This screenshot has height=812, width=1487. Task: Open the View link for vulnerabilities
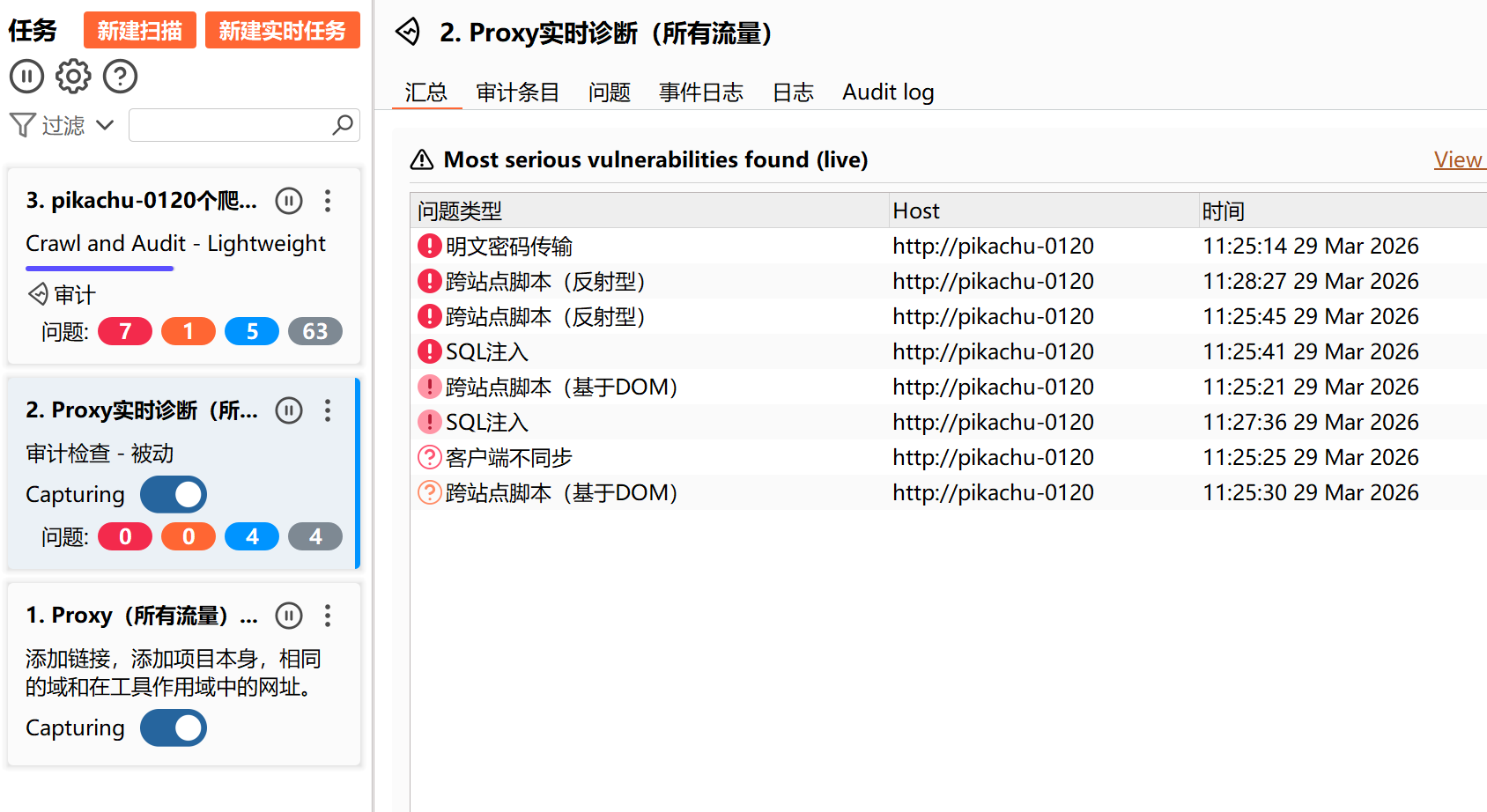pos(1458,160)
